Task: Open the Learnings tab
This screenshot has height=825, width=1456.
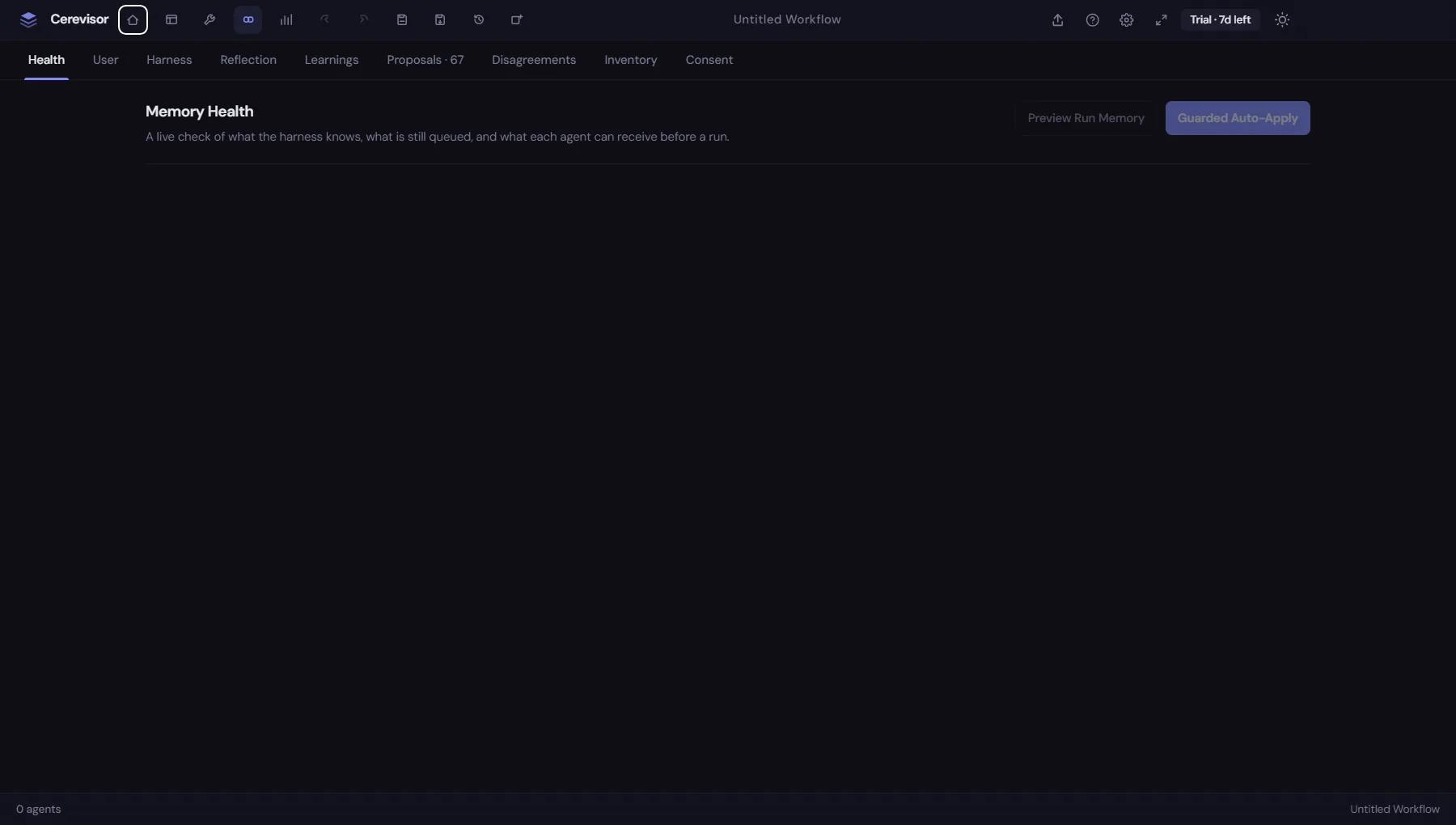Action: click(x=332, y=60)
